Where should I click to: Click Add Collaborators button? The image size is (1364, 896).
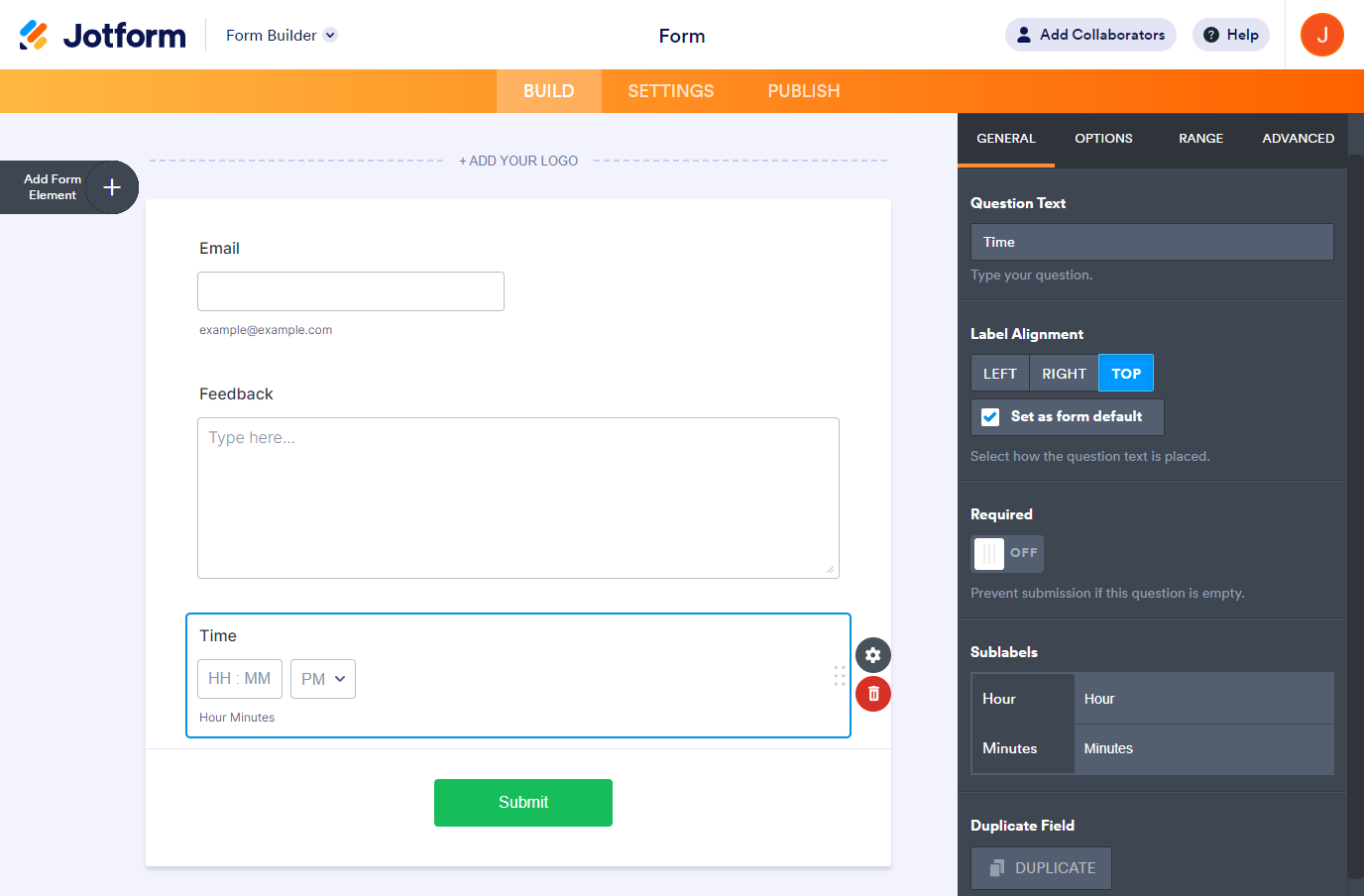1090,35
